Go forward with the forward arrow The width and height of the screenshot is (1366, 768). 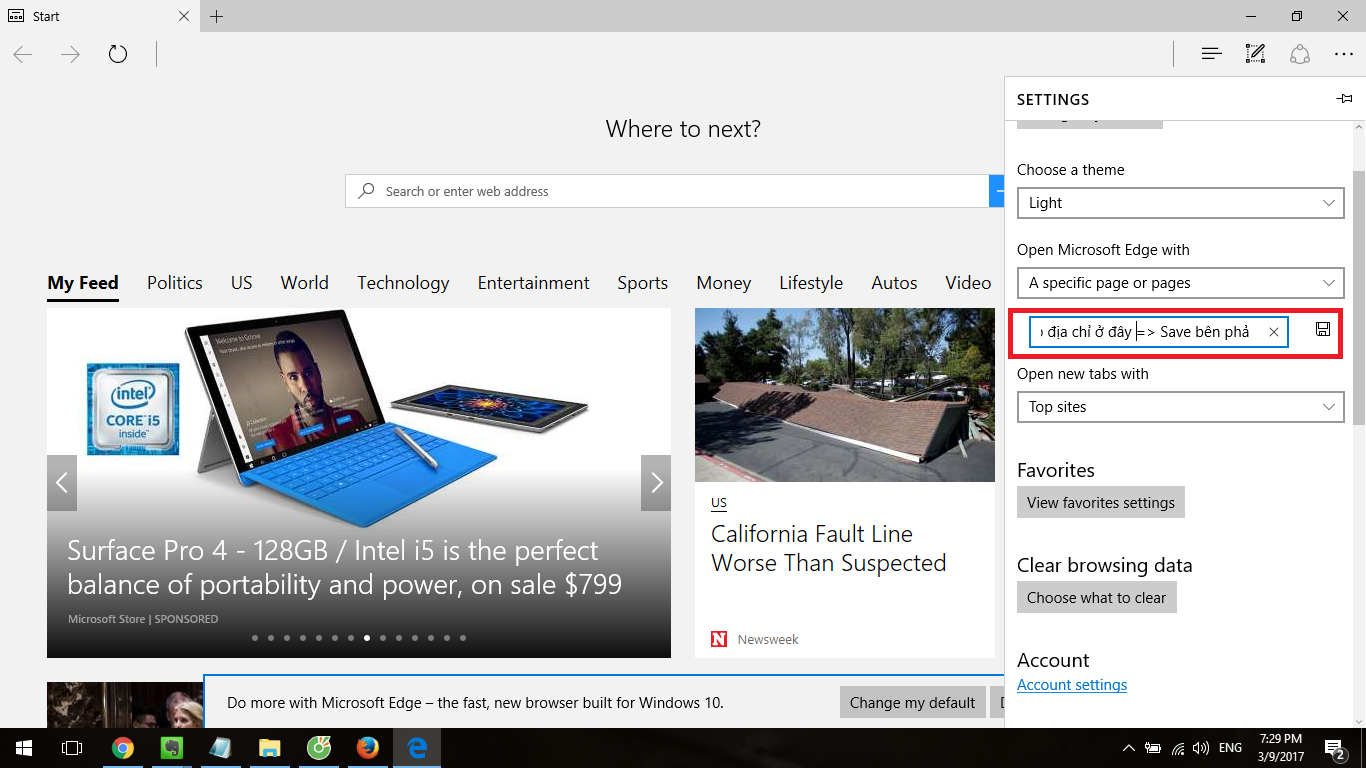tap(70, 54)
